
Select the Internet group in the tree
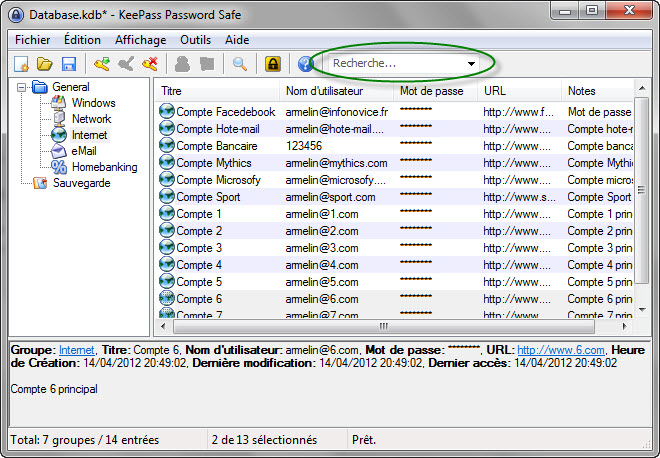(90, 135)
